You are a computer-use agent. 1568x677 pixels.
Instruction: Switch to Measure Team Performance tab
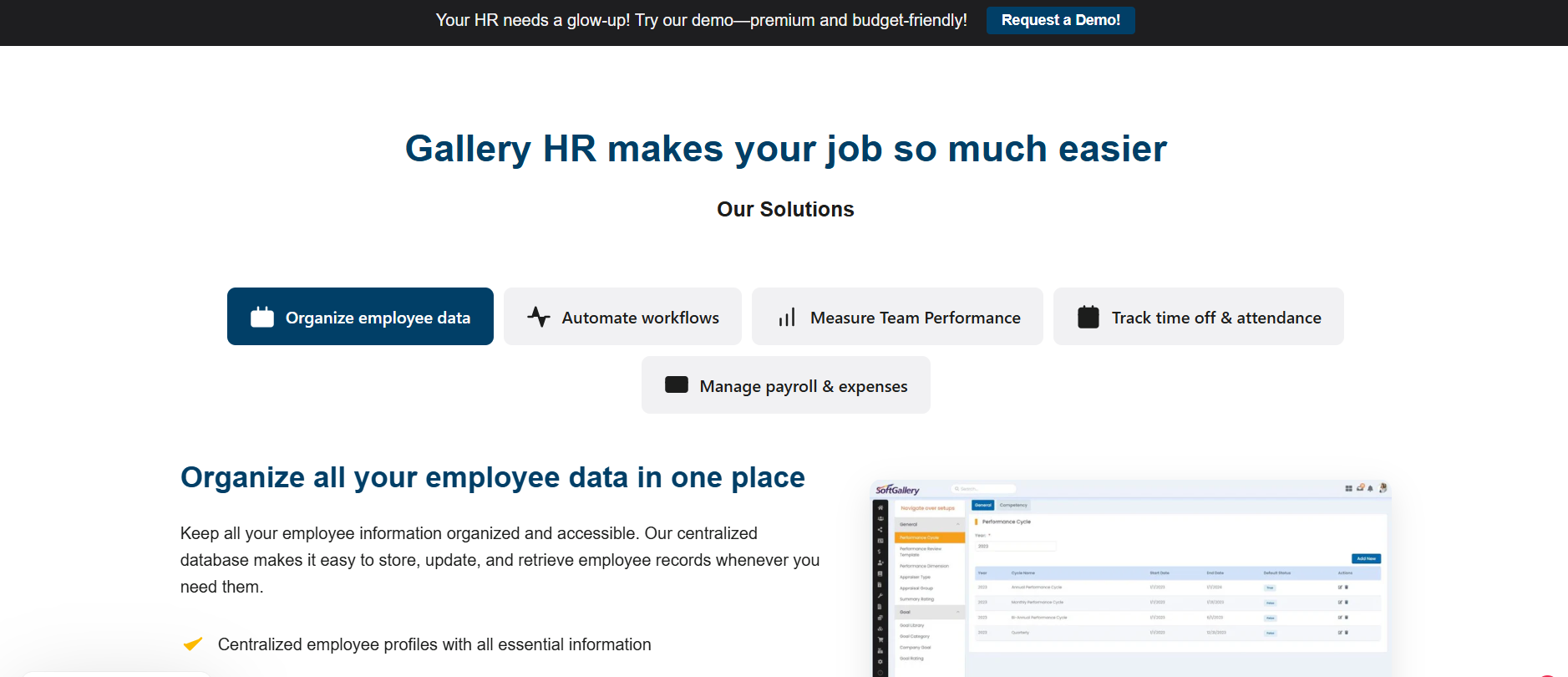pos(897,317)
